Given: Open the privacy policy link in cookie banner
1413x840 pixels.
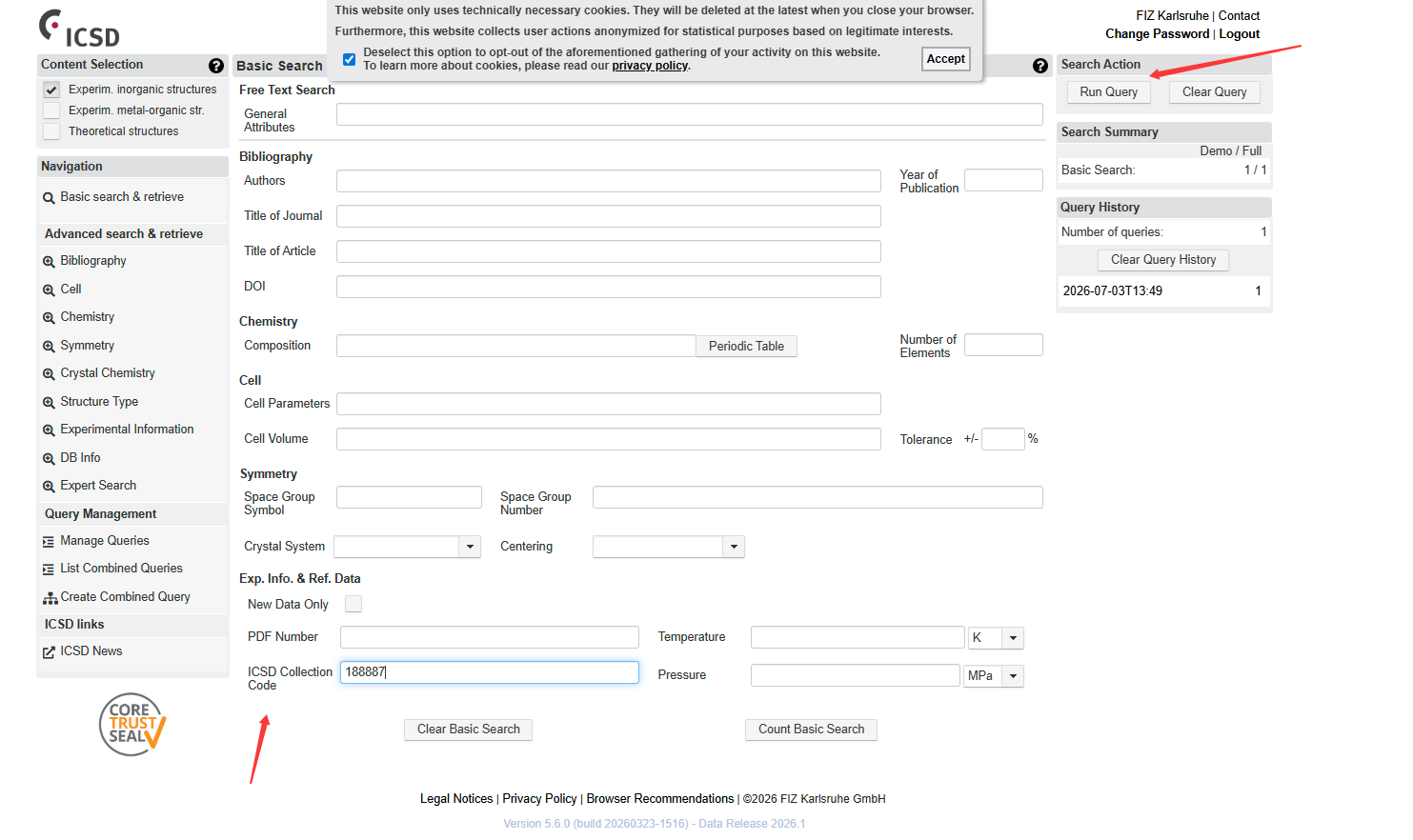Looking at the screenshot, I should (x=650, y=66).
